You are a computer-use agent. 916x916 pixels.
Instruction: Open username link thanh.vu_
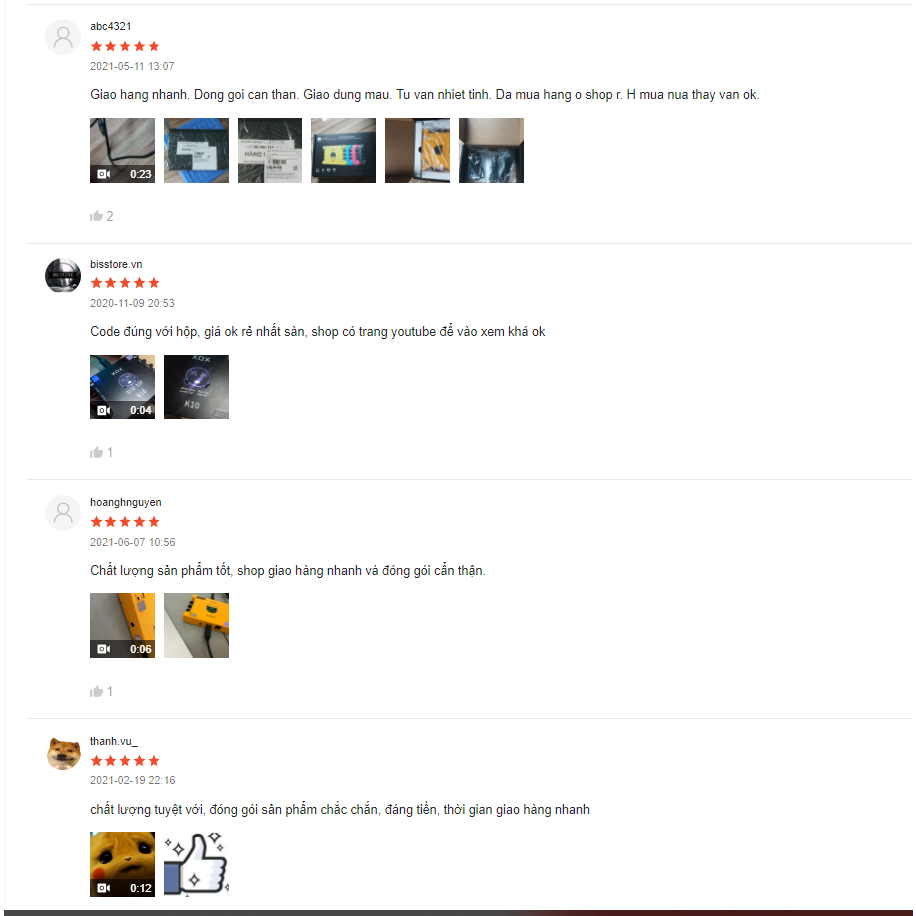pyautogui.click(x=113, y=741)
